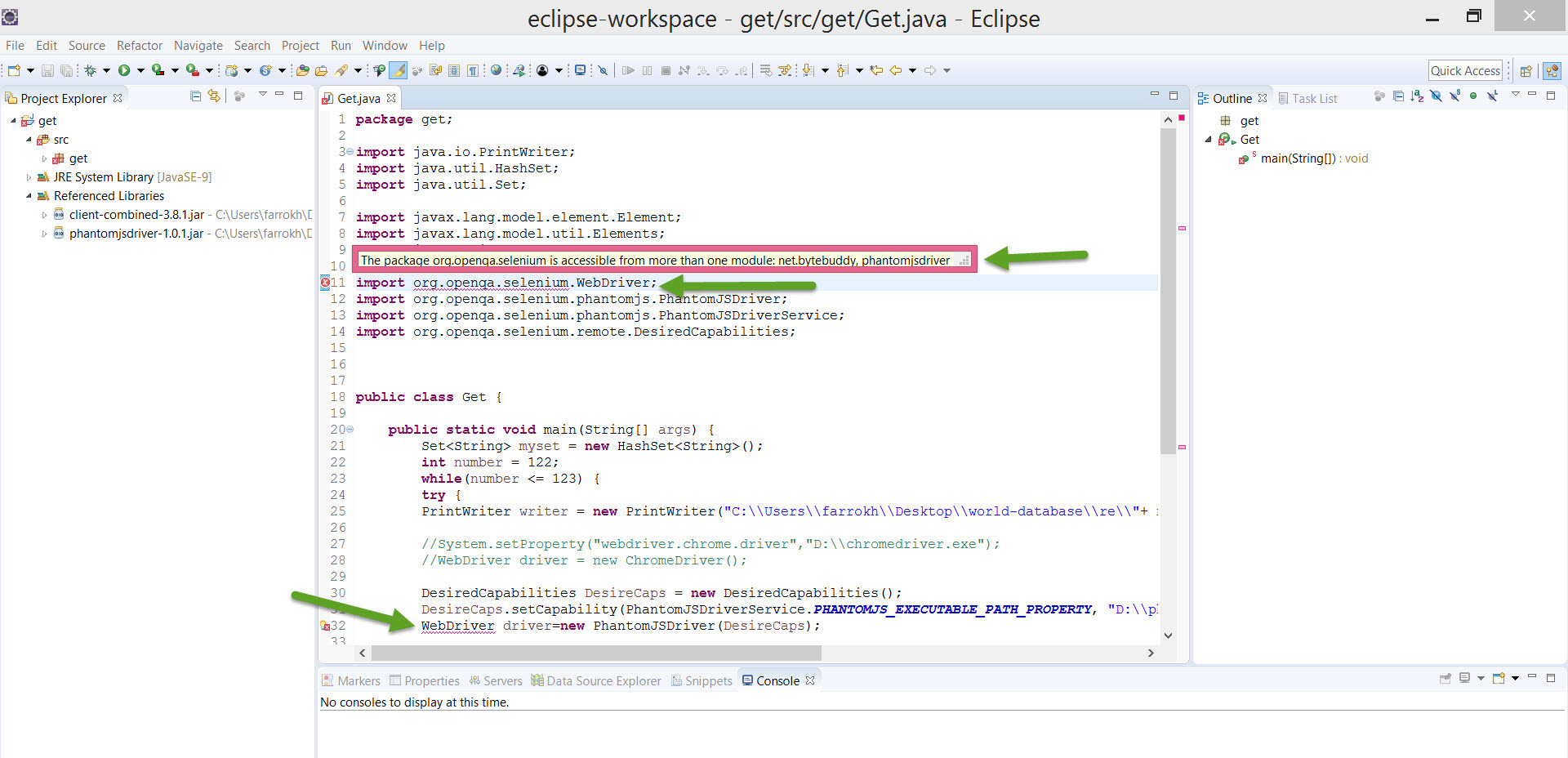Open Console display selected console dropdown
1568x758 pixels.
pyautogui.click(x=1481, y=678)
